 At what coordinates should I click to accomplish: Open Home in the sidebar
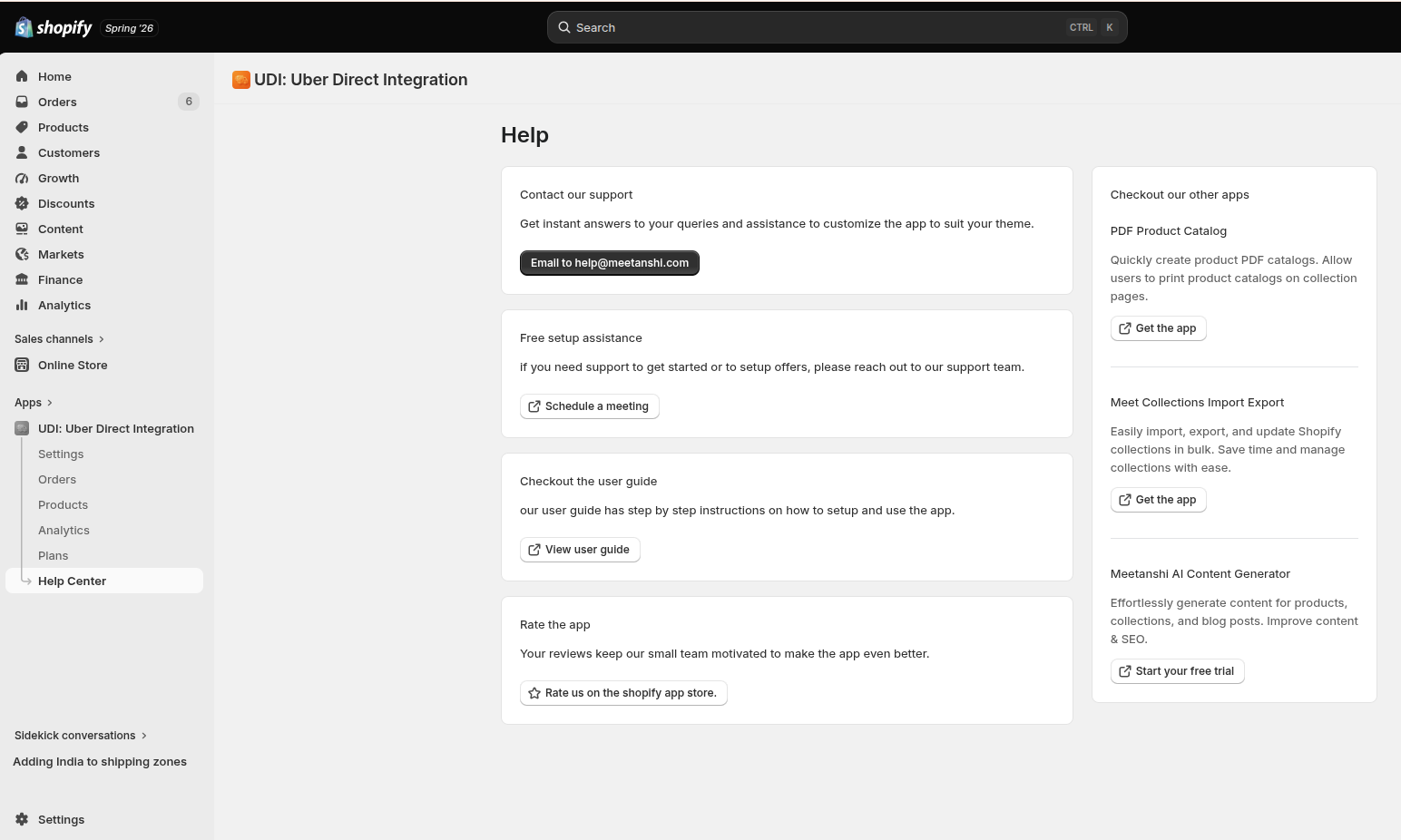tap(104, 76)
